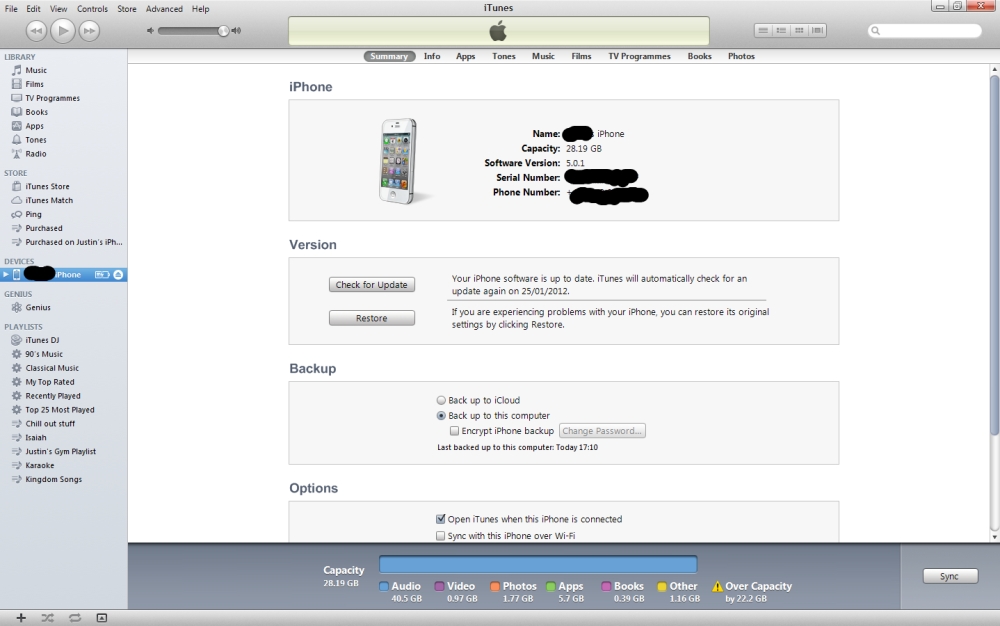The width and height of the screenshot is (1000, 626).
Task: Expand the iPhone device disclosure triangle
Action: click(x=6, y=275)
